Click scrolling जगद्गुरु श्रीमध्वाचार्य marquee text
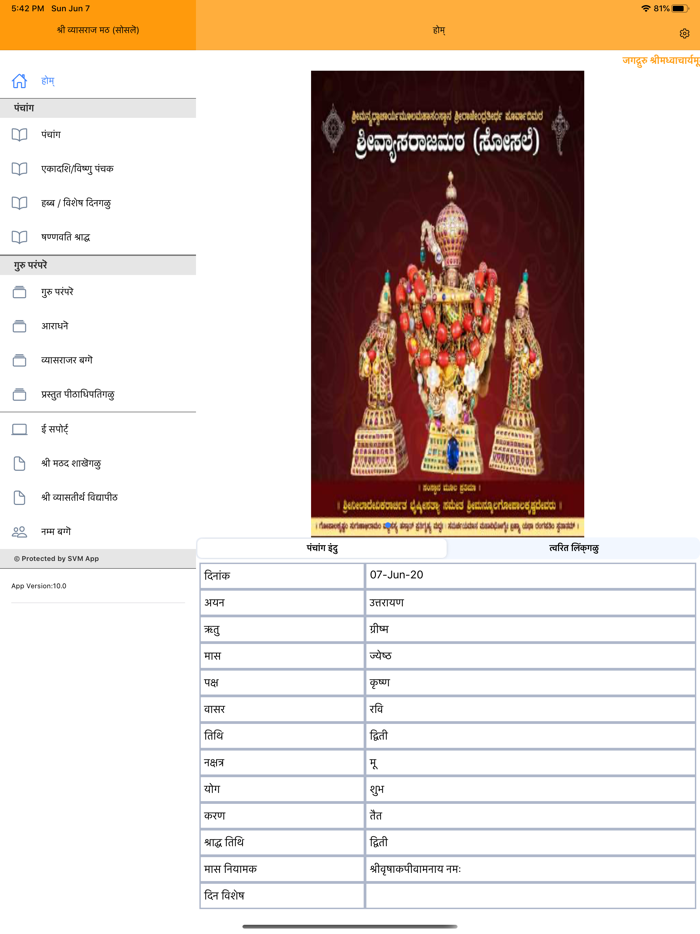Screen dimensions: 700x934 (661, 60)
